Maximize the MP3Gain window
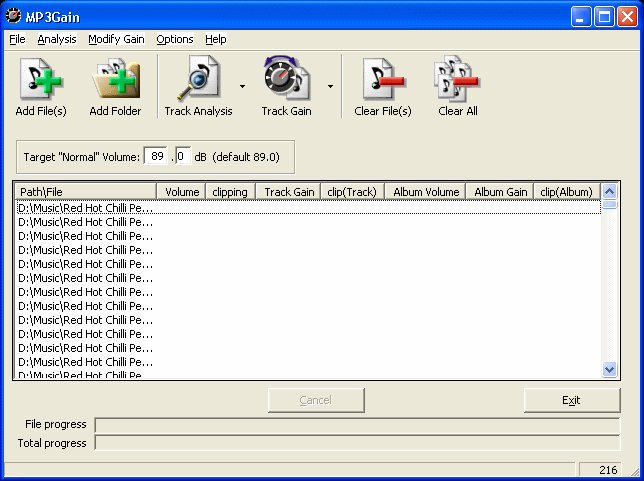The width and height of the screenshot is (644, 481). click(x=604, y=17)
